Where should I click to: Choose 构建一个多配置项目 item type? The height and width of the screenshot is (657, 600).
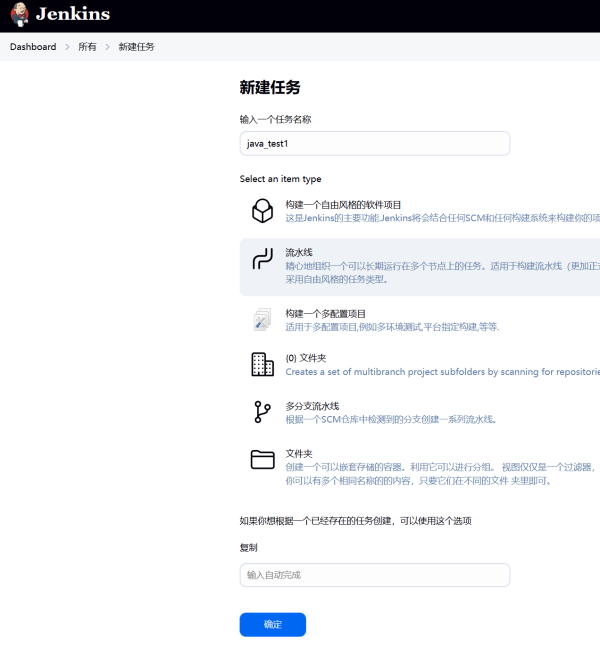pyautogui.click(x=326, y=313)
